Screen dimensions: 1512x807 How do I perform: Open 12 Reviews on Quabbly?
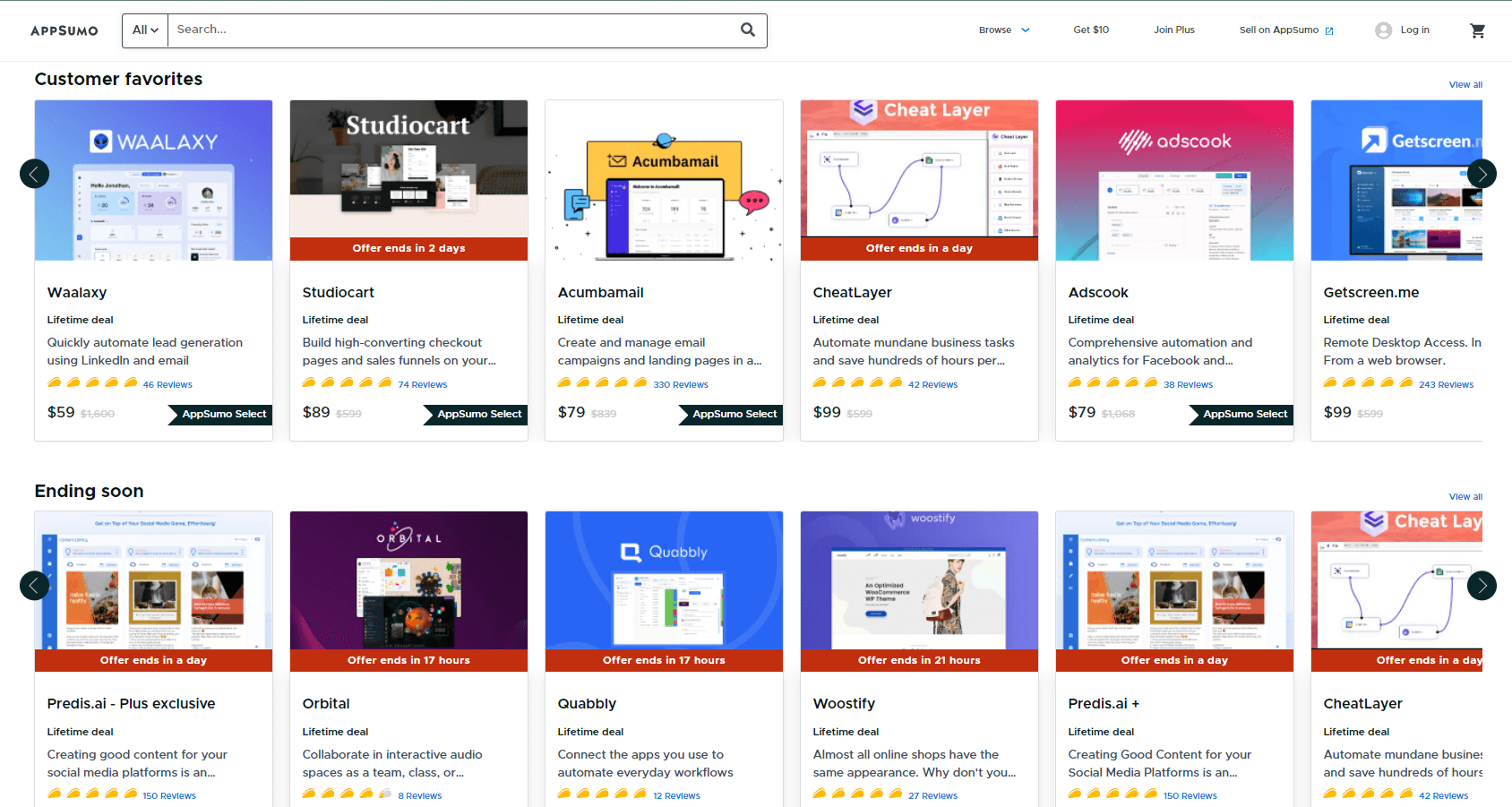(677, 796)
